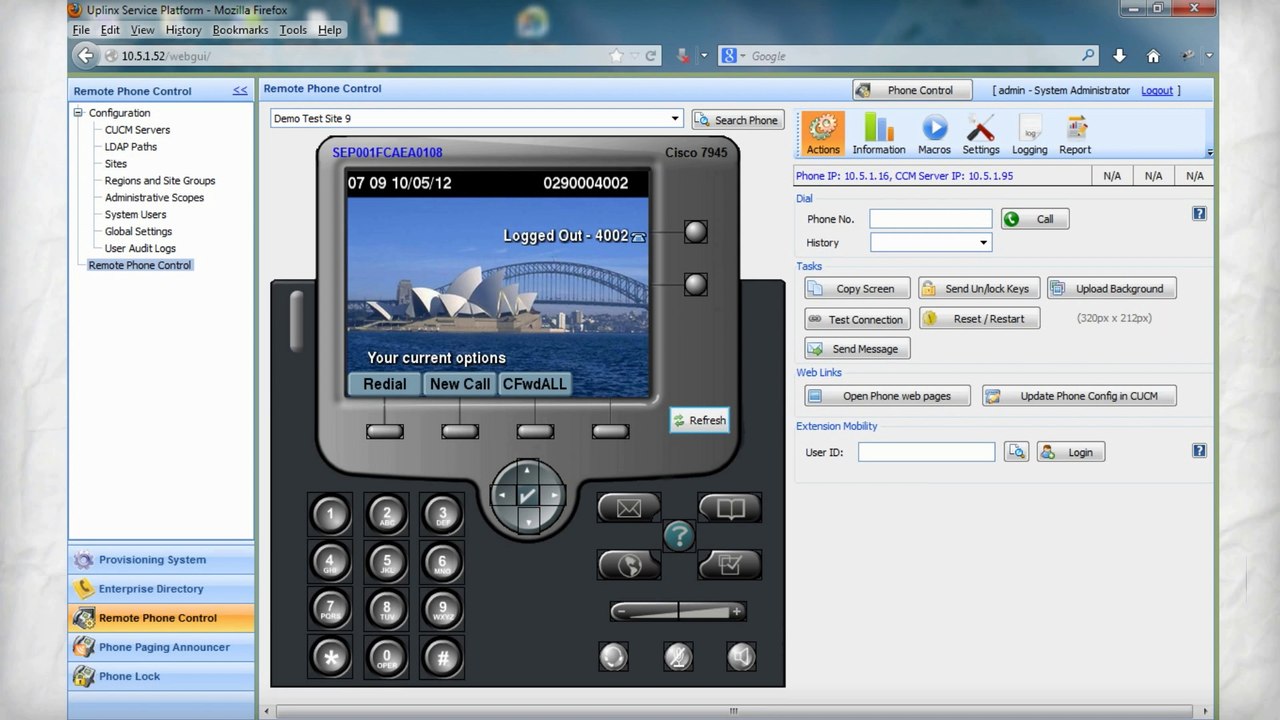Open the History menu
The width and height of the screenshot is (1280, 720).
183,30
